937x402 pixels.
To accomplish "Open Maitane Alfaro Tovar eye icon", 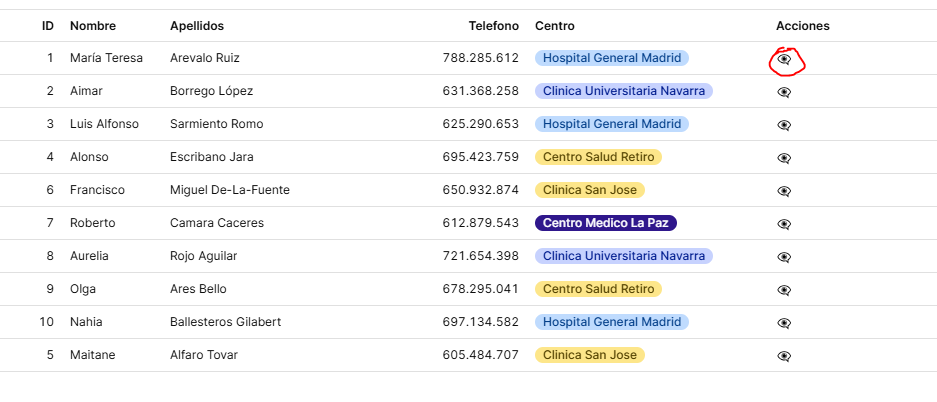I will click(x=785, y=356).
